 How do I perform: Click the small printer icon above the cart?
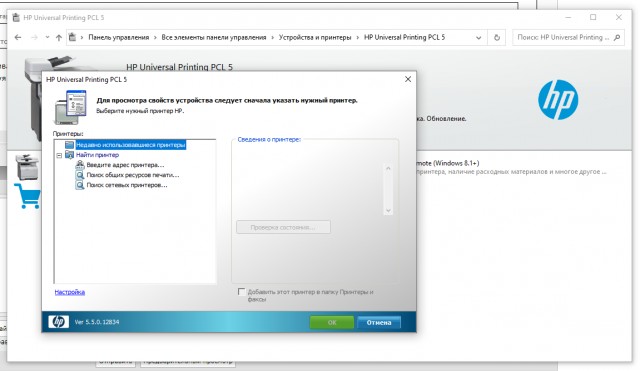click(x=27, y=167)
